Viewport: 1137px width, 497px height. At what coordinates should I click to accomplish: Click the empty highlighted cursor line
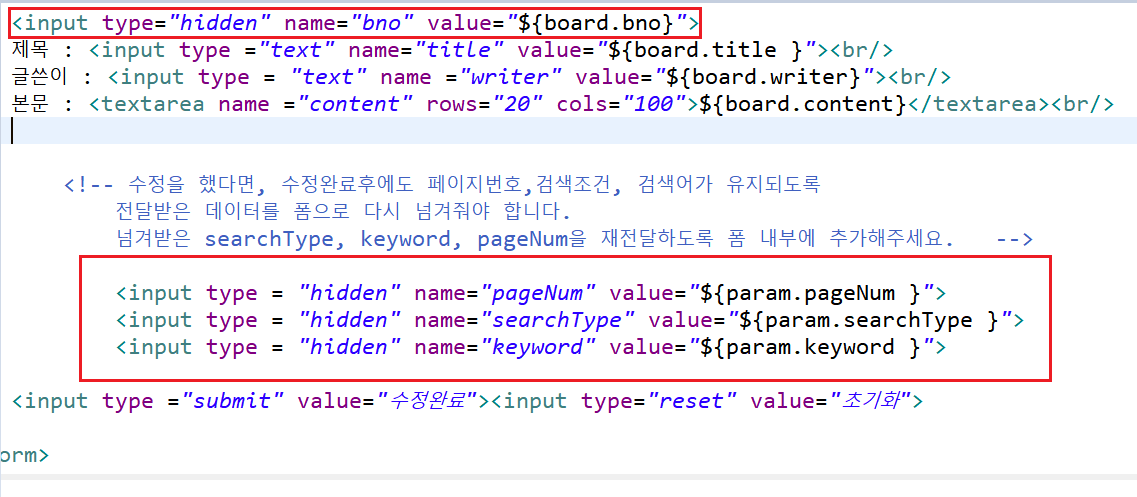[568, 131]
